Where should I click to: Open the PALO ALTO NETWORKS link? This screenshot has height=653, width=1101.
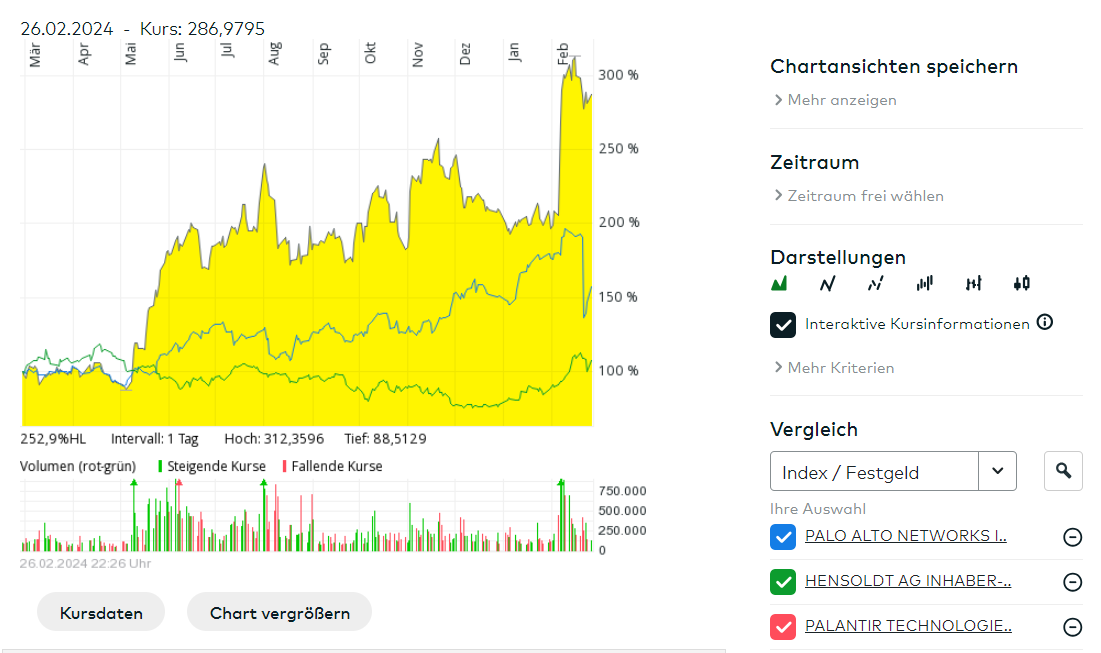(903, 535)
